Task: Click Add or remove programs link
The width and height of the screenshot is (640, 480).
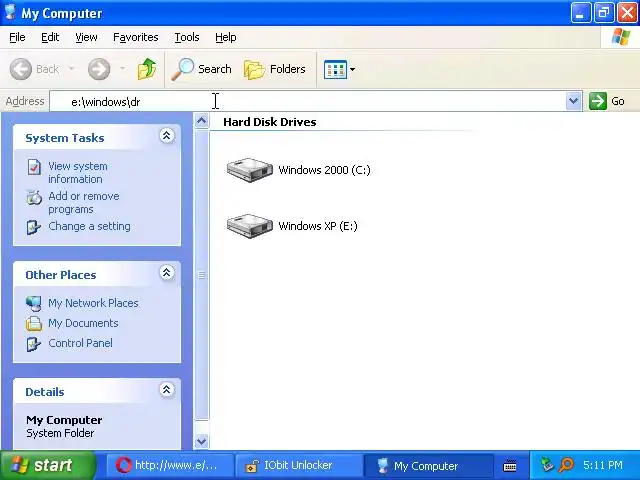Action: 84,202
